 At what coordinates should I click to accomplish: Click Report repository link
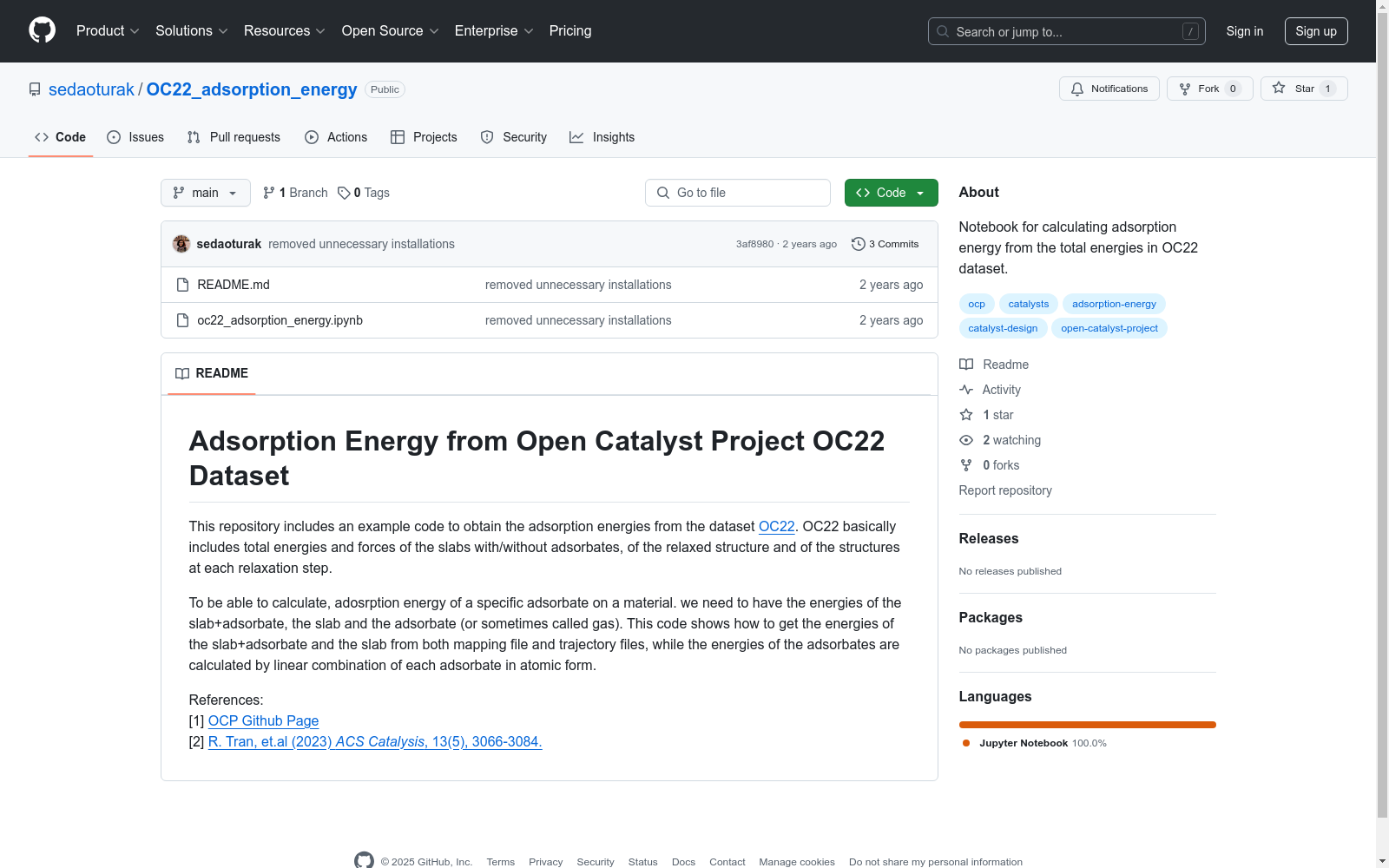point(1005,490)
